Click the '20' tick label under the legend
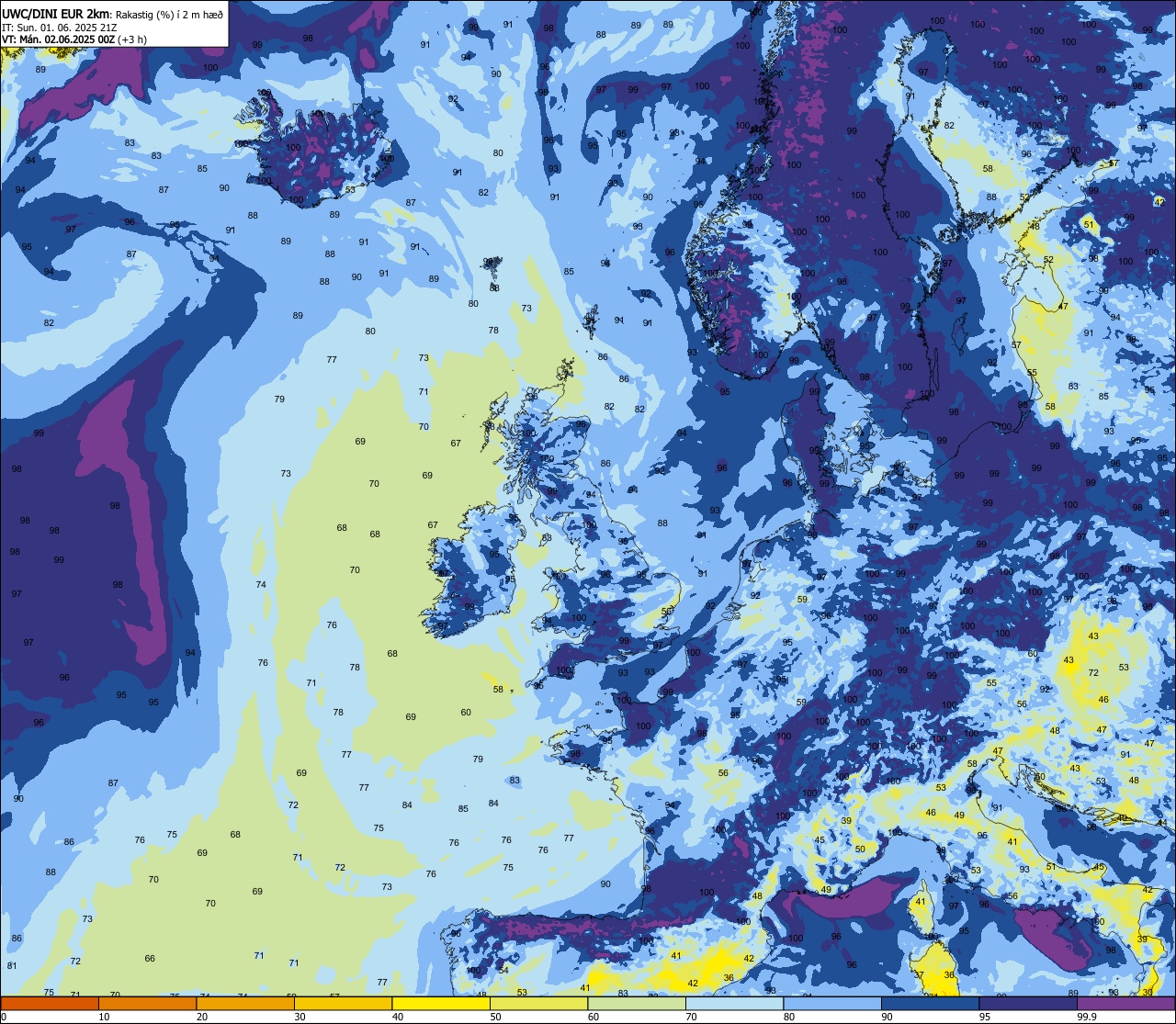This screenshot has height=1024, width=1176. [202, 1017]
